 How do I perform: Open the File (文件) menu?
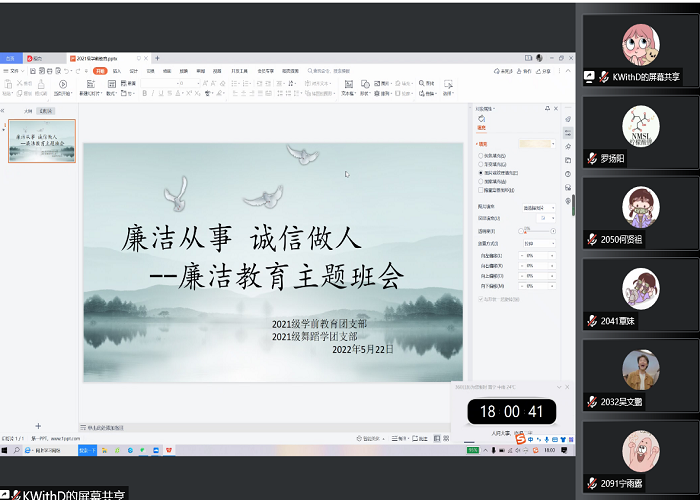pyautogui.click(x=14, y=71)
